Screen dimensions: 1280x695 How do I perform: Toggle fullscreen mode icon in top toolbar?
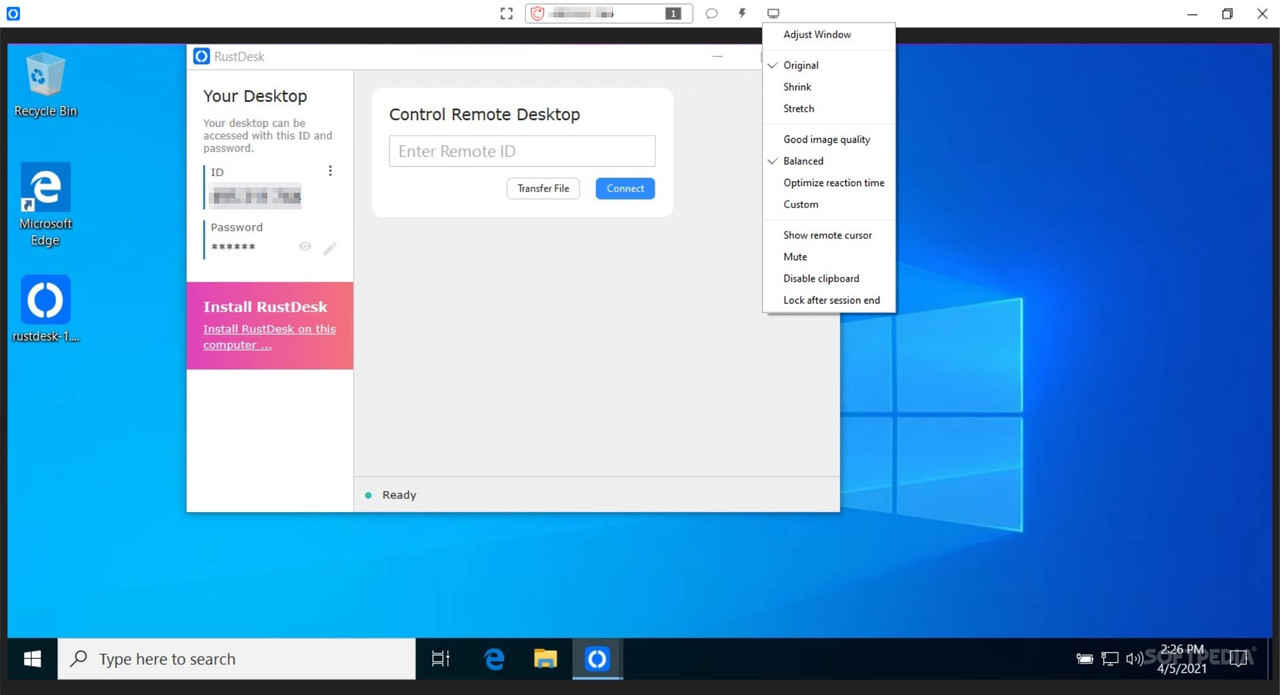click(507, 14)
